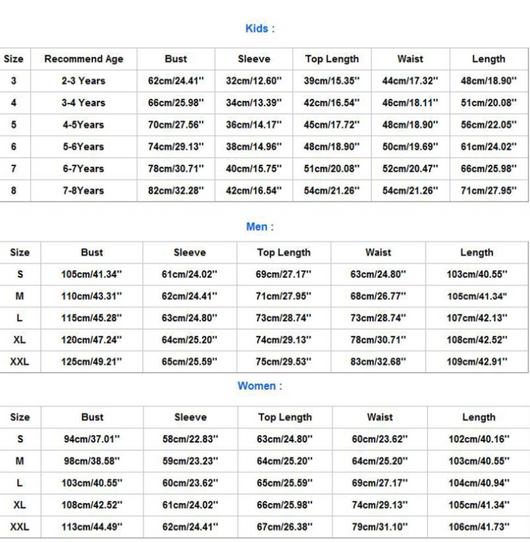Select Men XL length 108cm/42.52 cell
This screenshot has height=542, width=530.
[477, 340]
